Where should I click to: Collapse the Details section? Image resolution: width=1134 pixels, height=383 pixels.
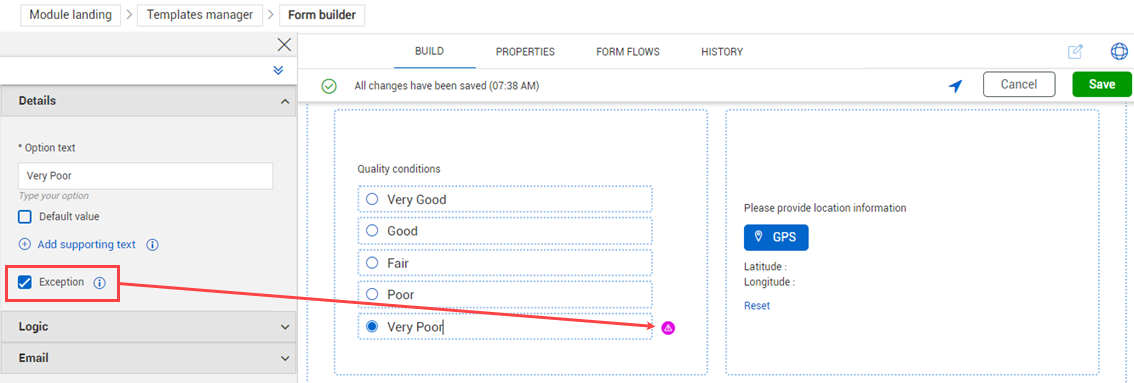click(148, 101)
